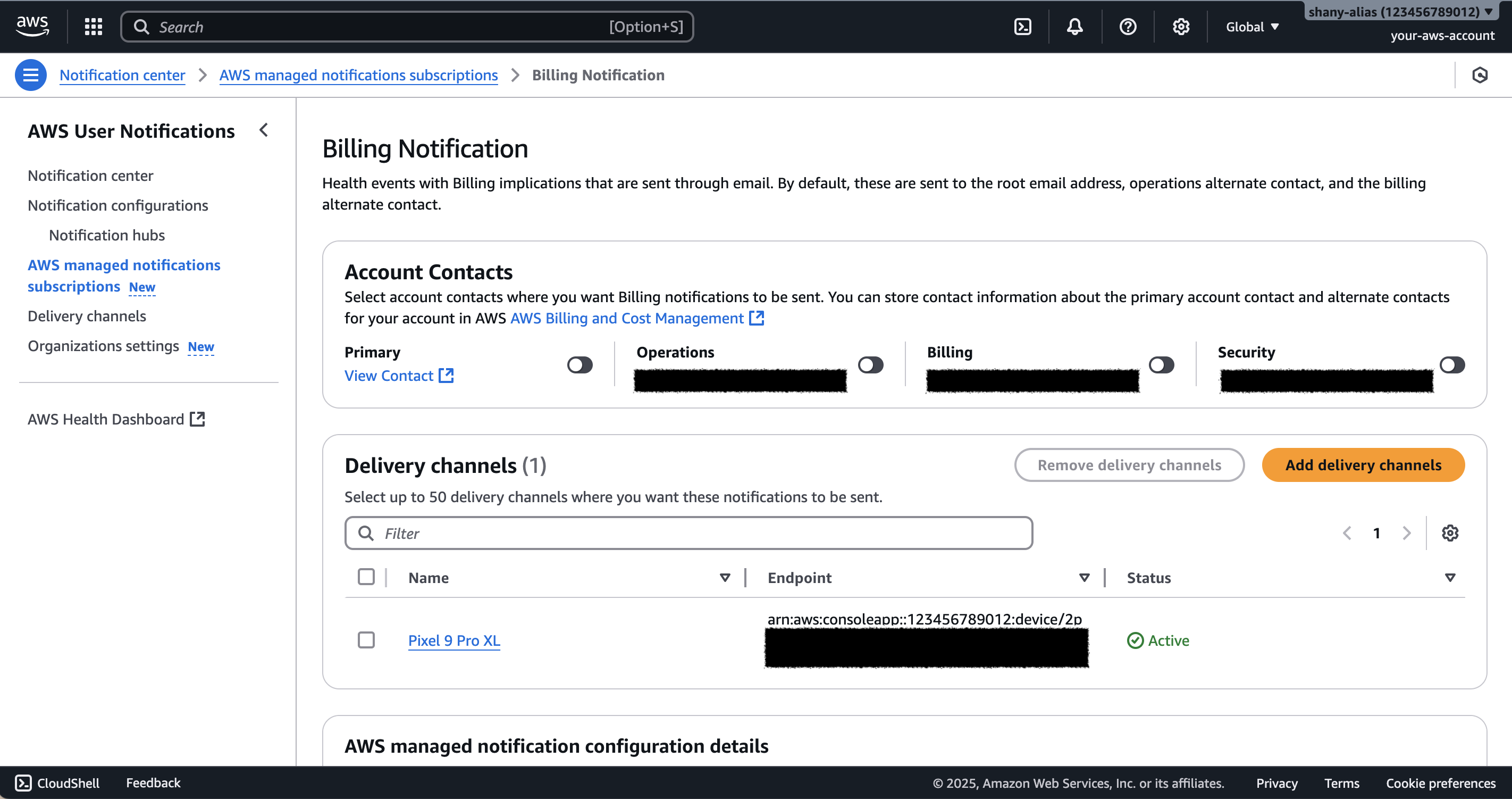Click inside the delivery channels Filter field
The height and width of the screenshot is (799, 1512).
tap(688, 533)
